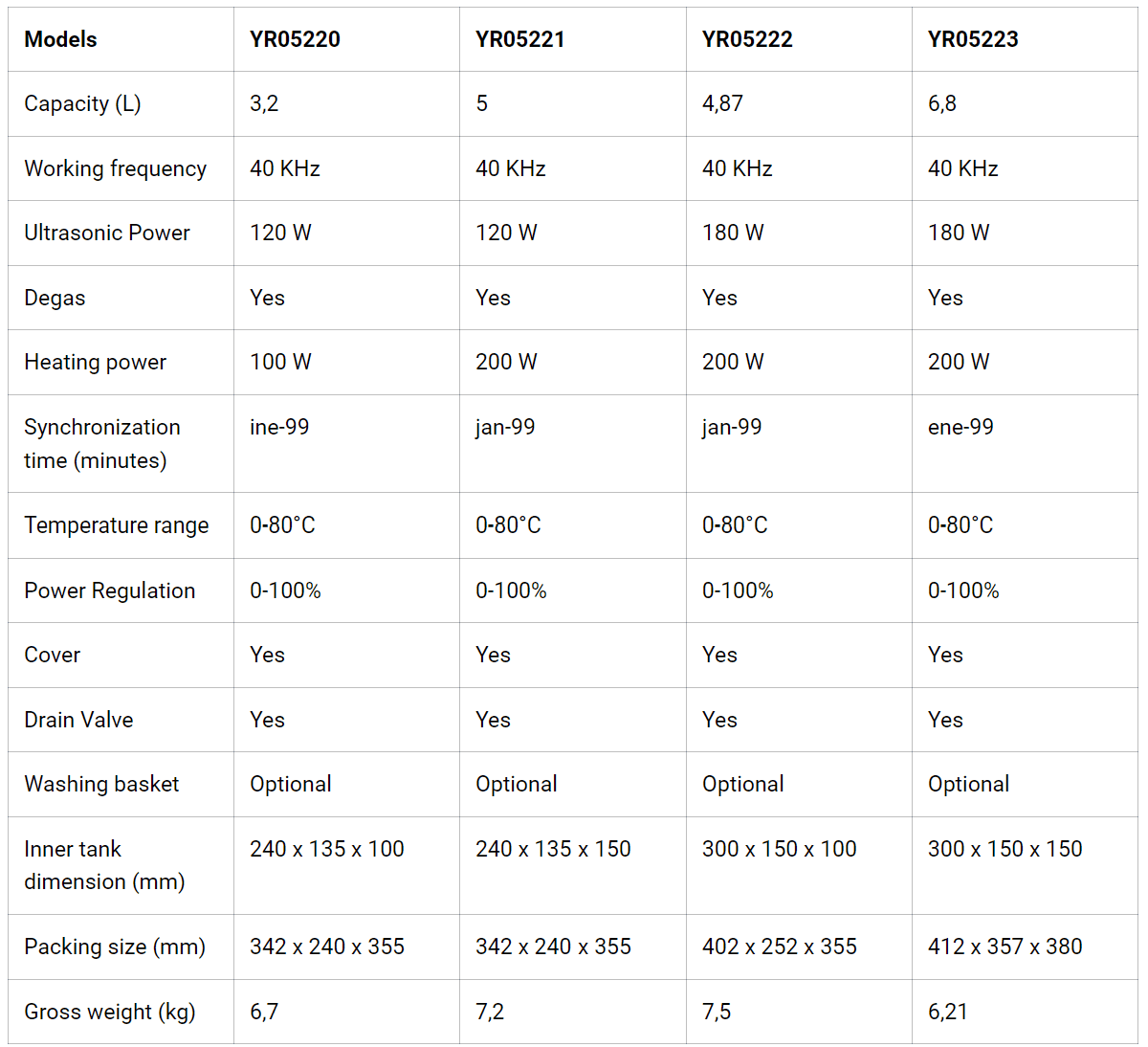Select the Gross weight (kg) row label
1148x1047 pixels.
point(109,1012)
